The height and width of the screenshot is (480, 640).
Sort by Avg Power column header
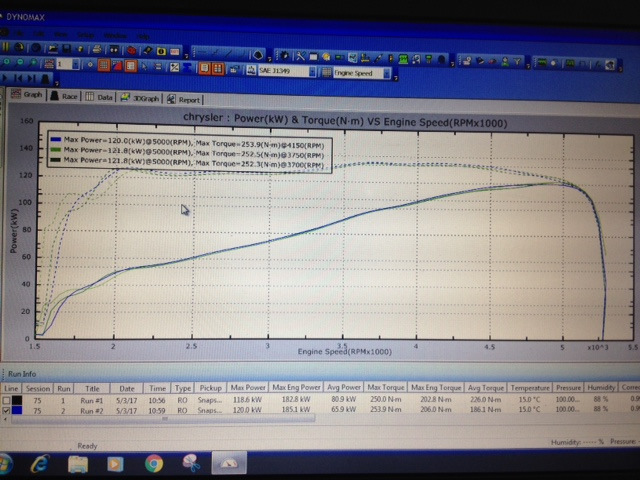344,387
